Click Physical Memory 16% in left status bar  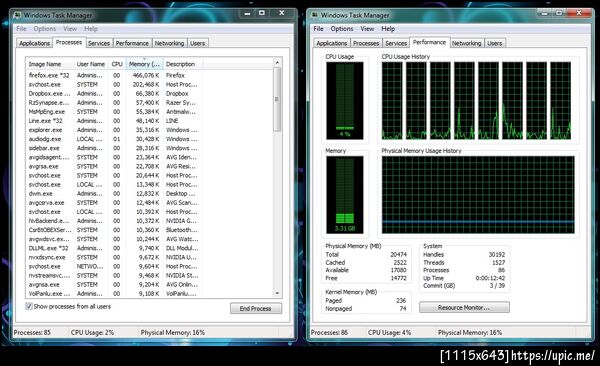point(173,332)
